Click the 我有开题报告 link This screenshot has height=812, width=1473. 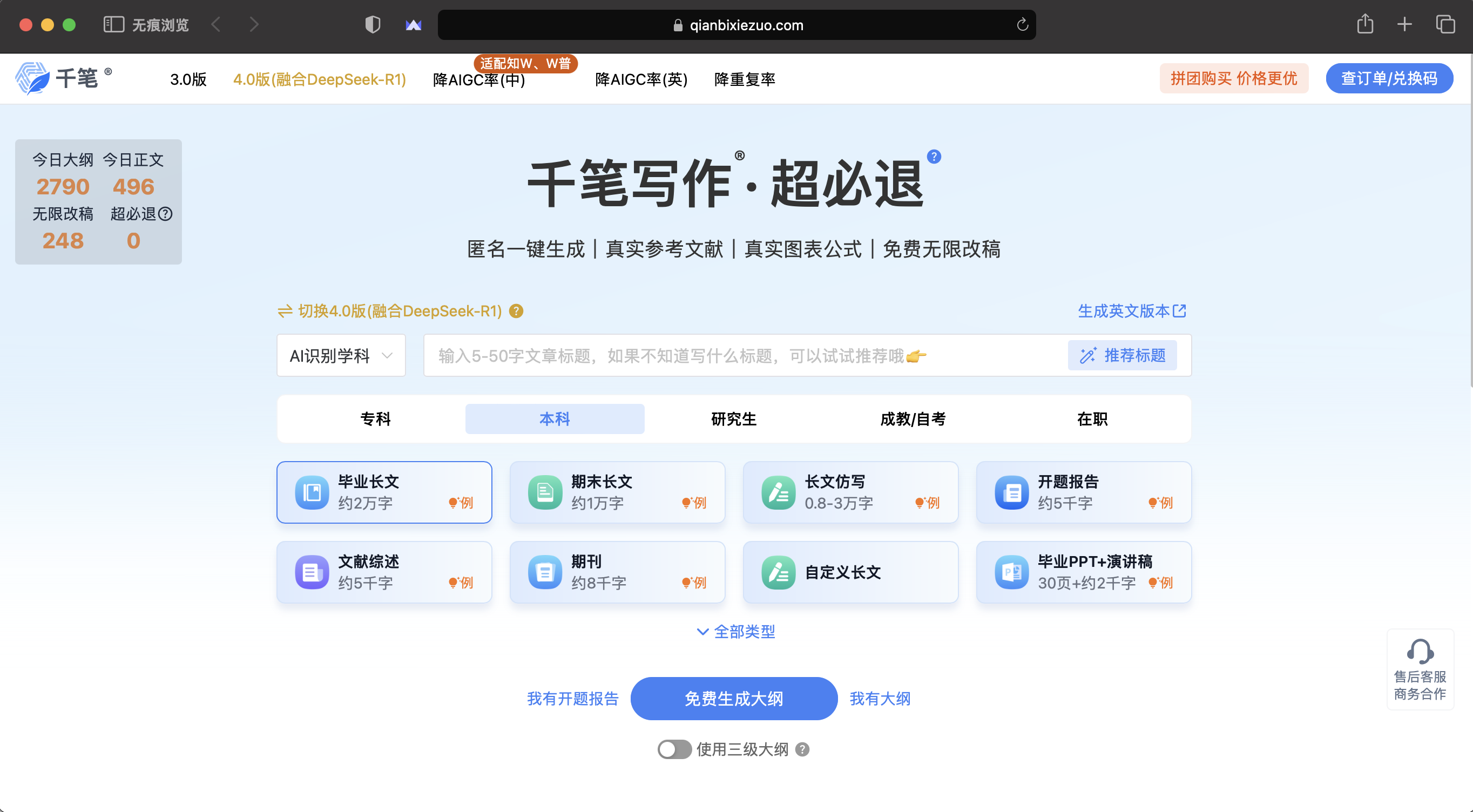coord(573,699)
